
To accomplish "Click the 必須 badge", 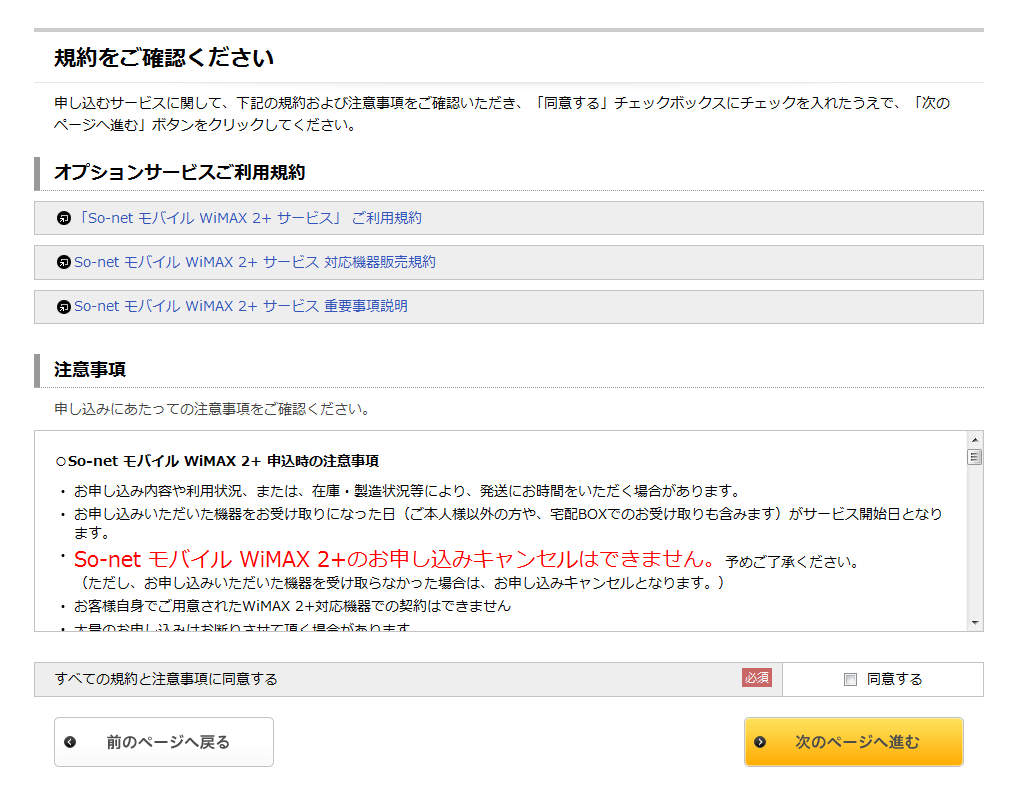I will (x=757, y=678).
